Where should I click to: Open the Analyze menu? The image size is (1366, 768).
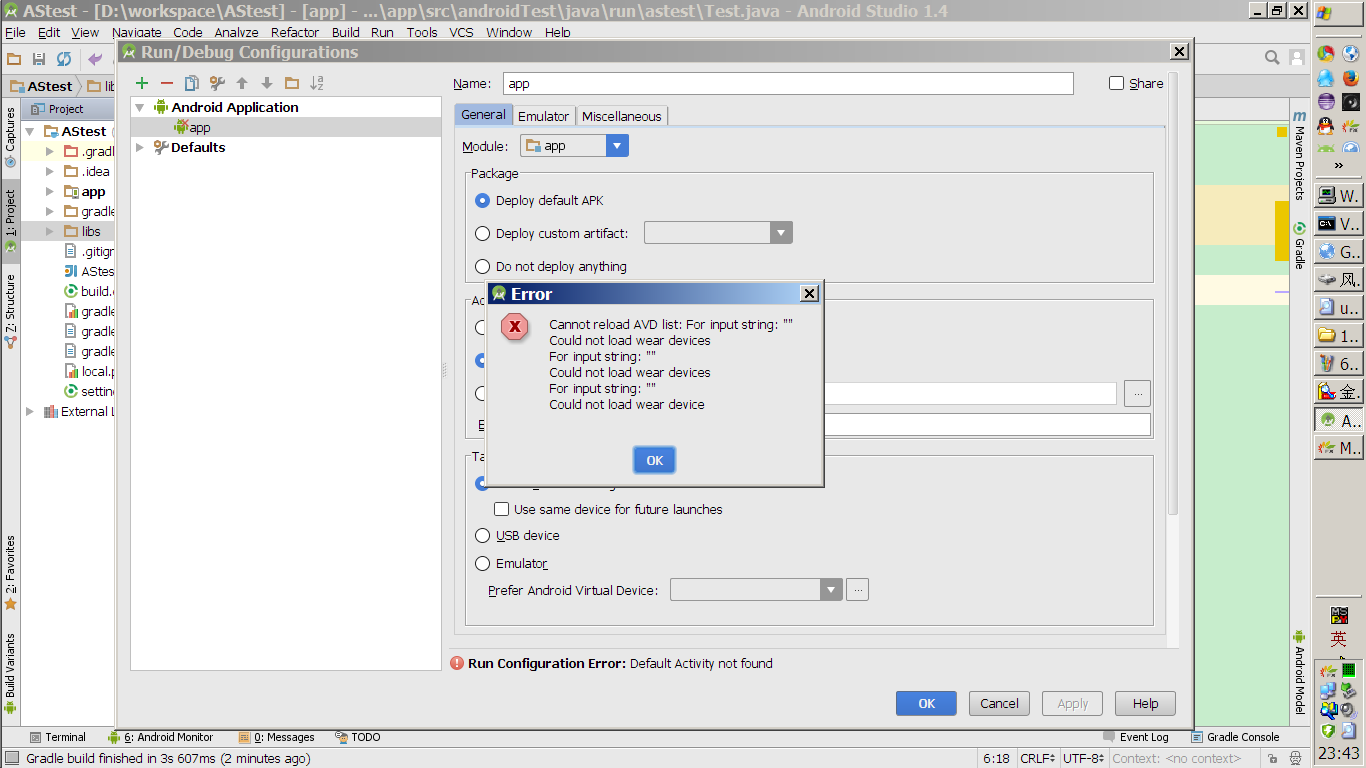236,32
